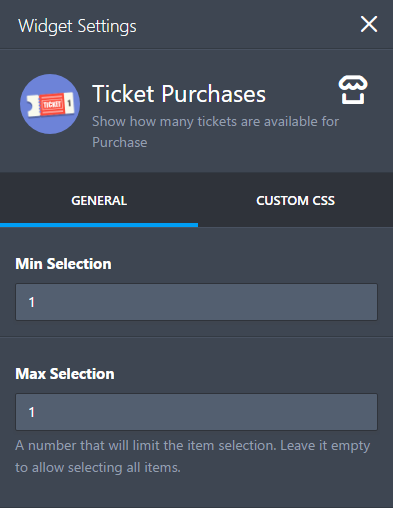Open the storefront icon beside Ticket Purchases
393x508 pixels.
coord(353,90)
